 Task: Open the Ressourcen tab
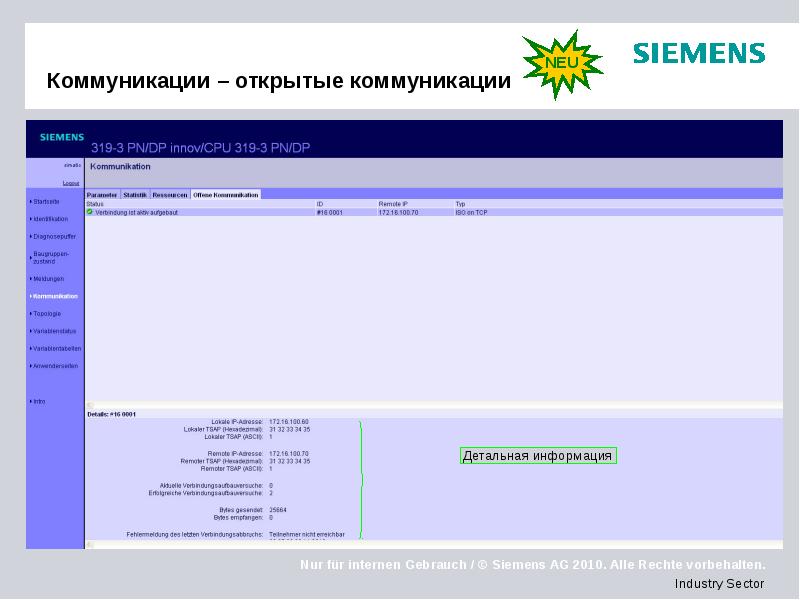169,193
